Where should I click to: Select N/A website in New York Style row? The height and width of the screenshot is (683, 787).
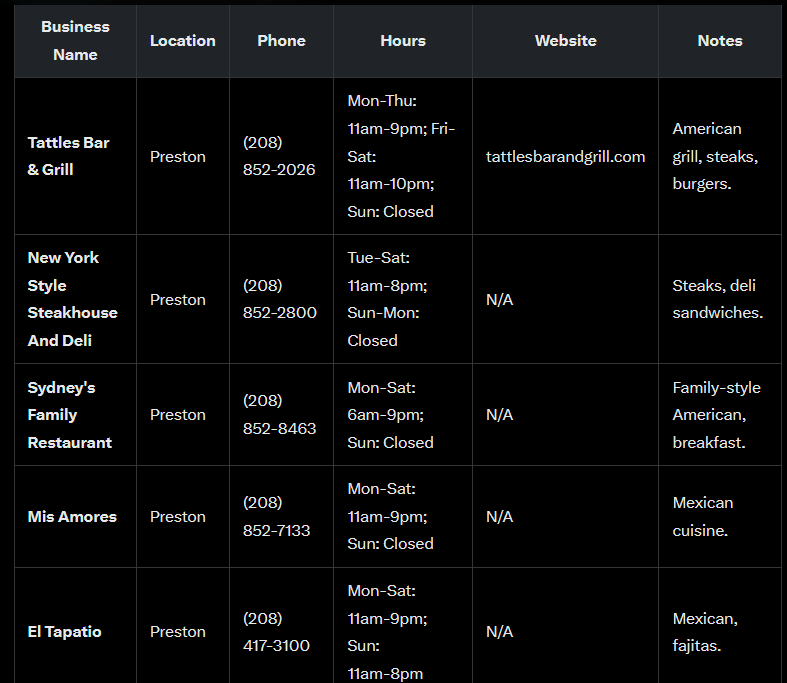point(499,300)
